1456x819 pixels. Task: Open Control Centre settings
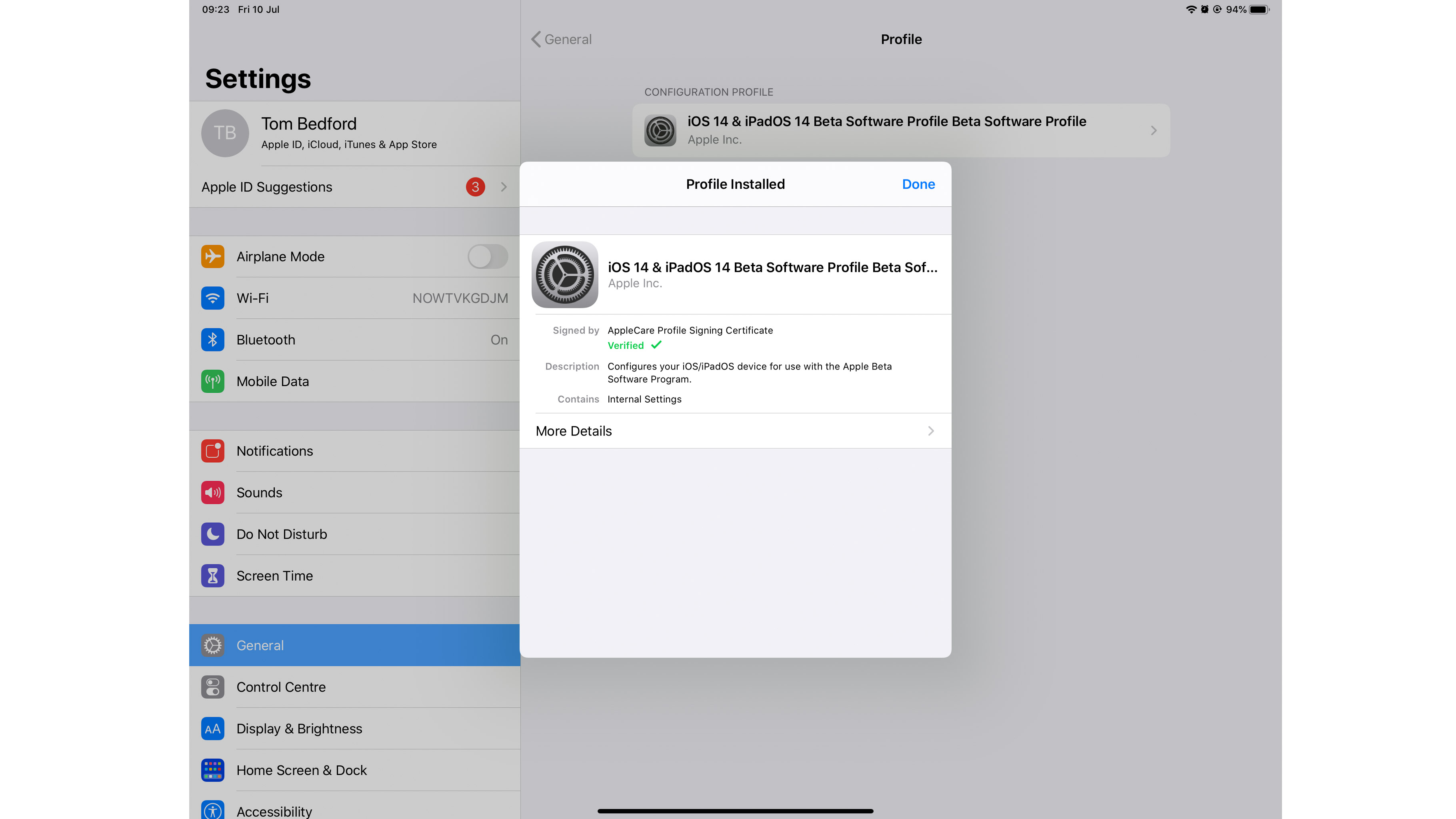[354, 687]
